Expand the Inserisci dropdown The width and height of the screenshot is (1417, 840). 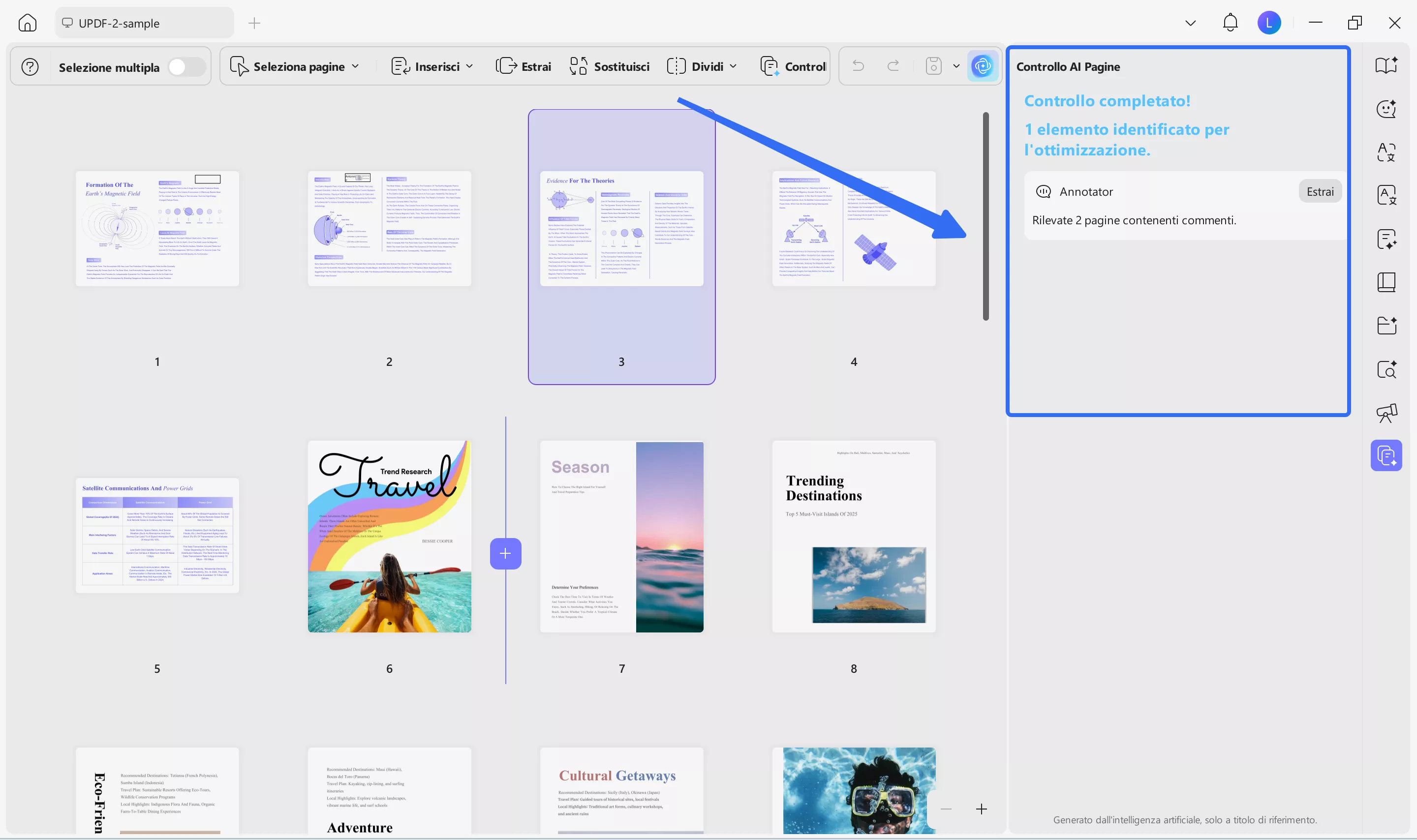click(470, 66)
